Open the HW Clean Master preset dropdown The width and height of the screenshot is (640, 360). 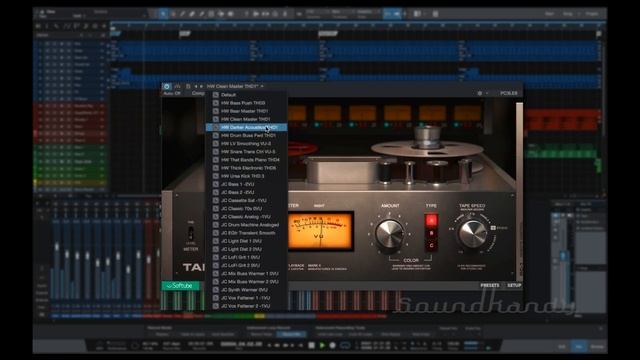[235, 87]
